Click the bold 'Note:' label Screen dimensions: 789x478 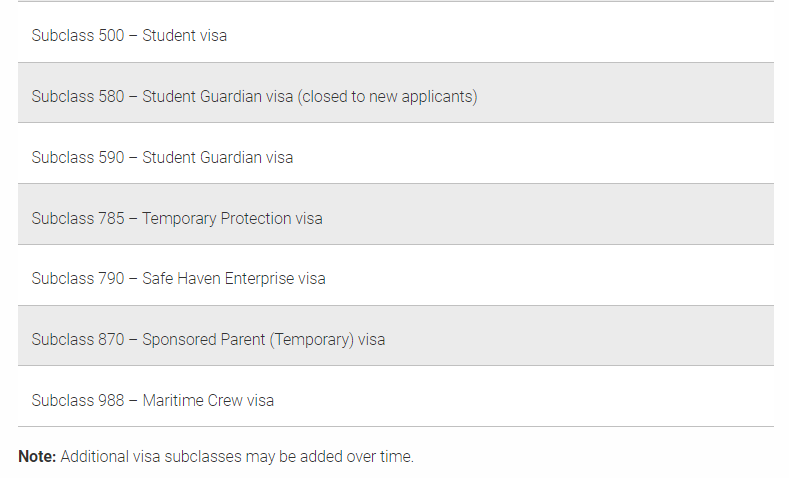click(x=37, y=457)
